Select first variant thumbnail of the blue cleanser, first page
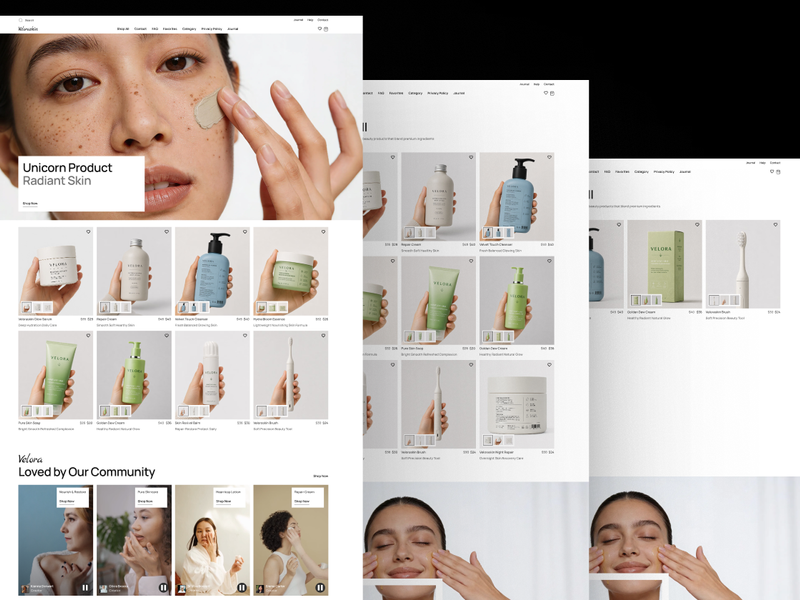This screenshot has height=600, width=800. coord(183,308)
